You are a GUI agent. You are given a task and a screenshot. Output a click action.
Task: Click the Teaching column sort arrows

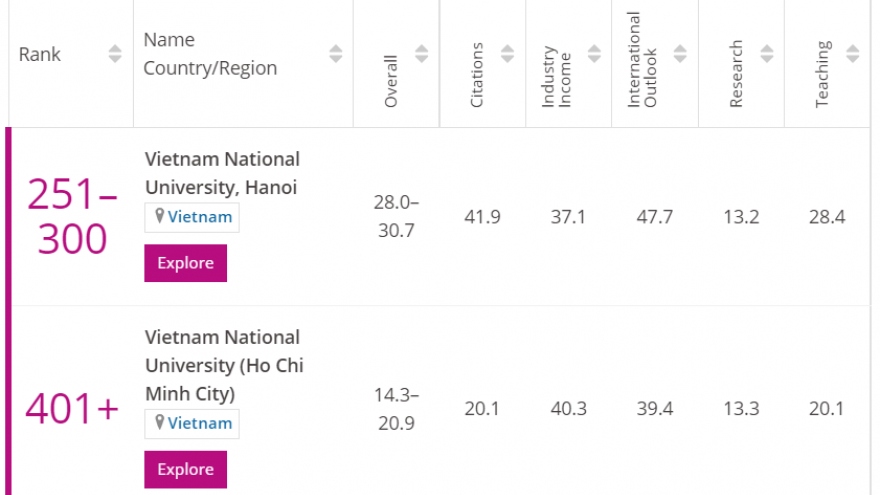click(852, 54)
